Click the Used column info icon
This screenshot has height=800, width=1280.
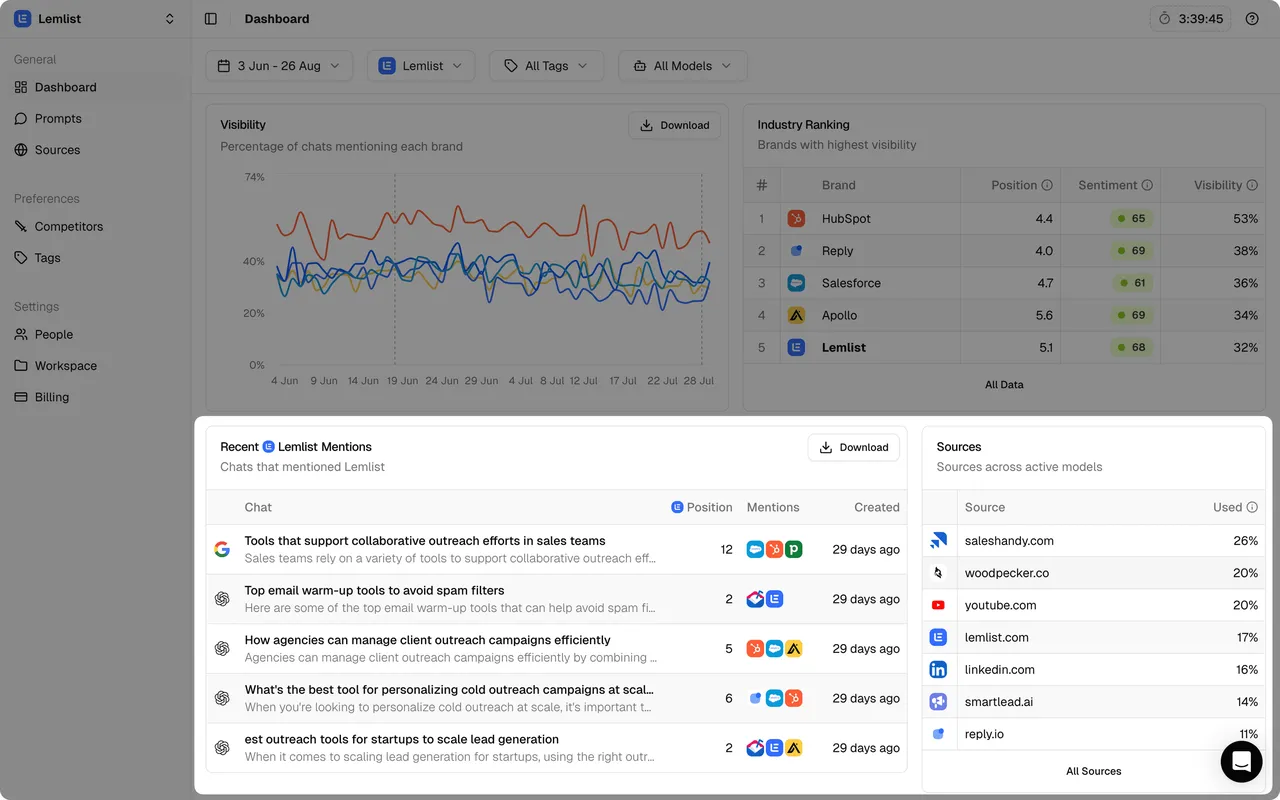click(1251, 507)
